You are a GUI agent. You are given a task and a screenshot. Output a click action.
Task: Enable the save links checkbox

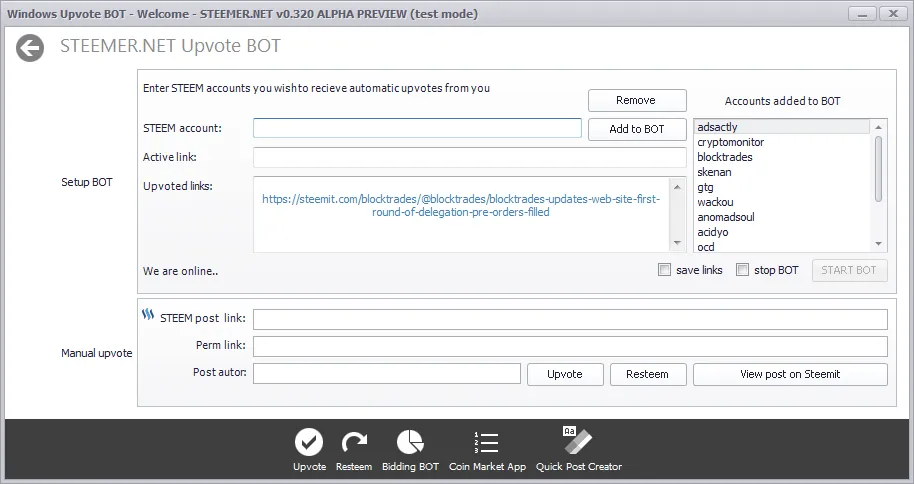coord(664,269)
